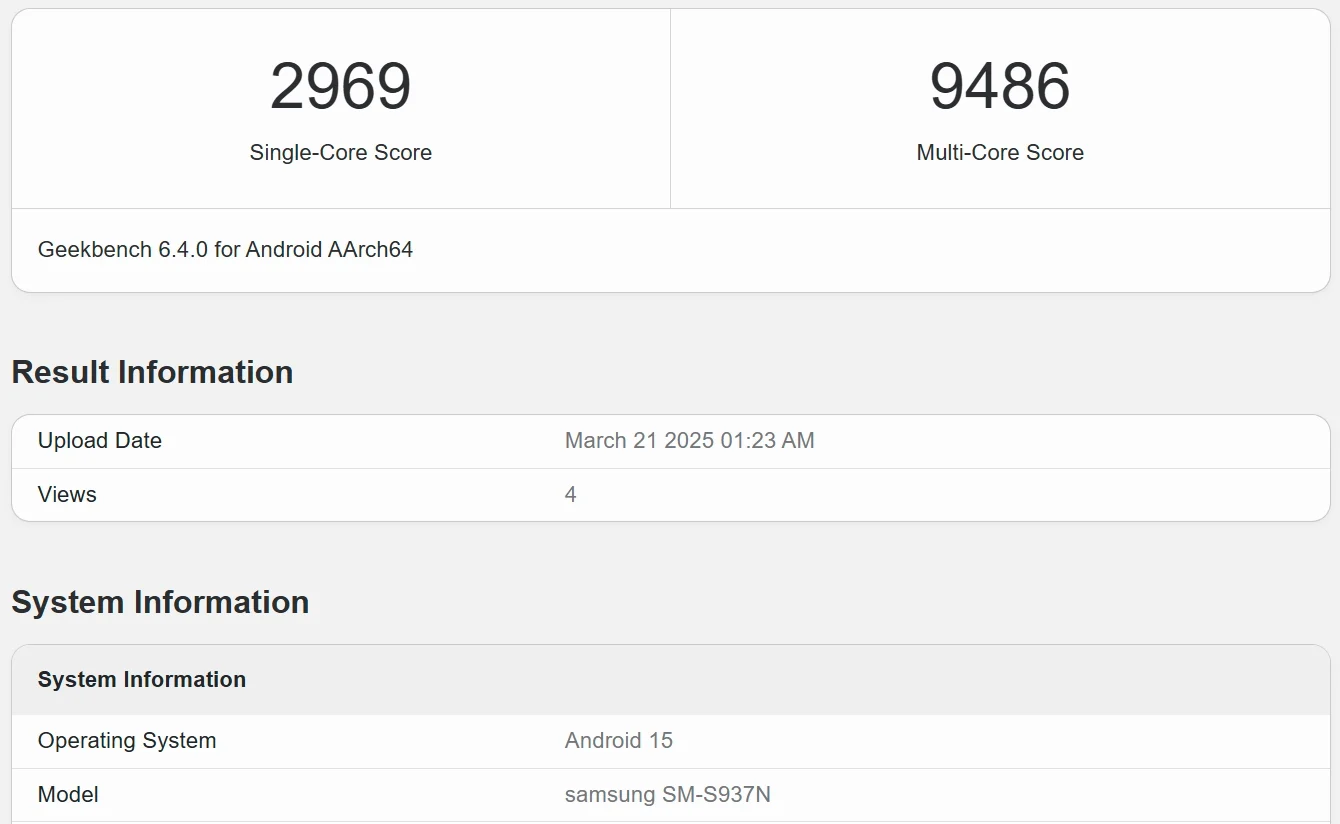Click the SM-S937N model number

pyautogui.click(x=716, y=795)
